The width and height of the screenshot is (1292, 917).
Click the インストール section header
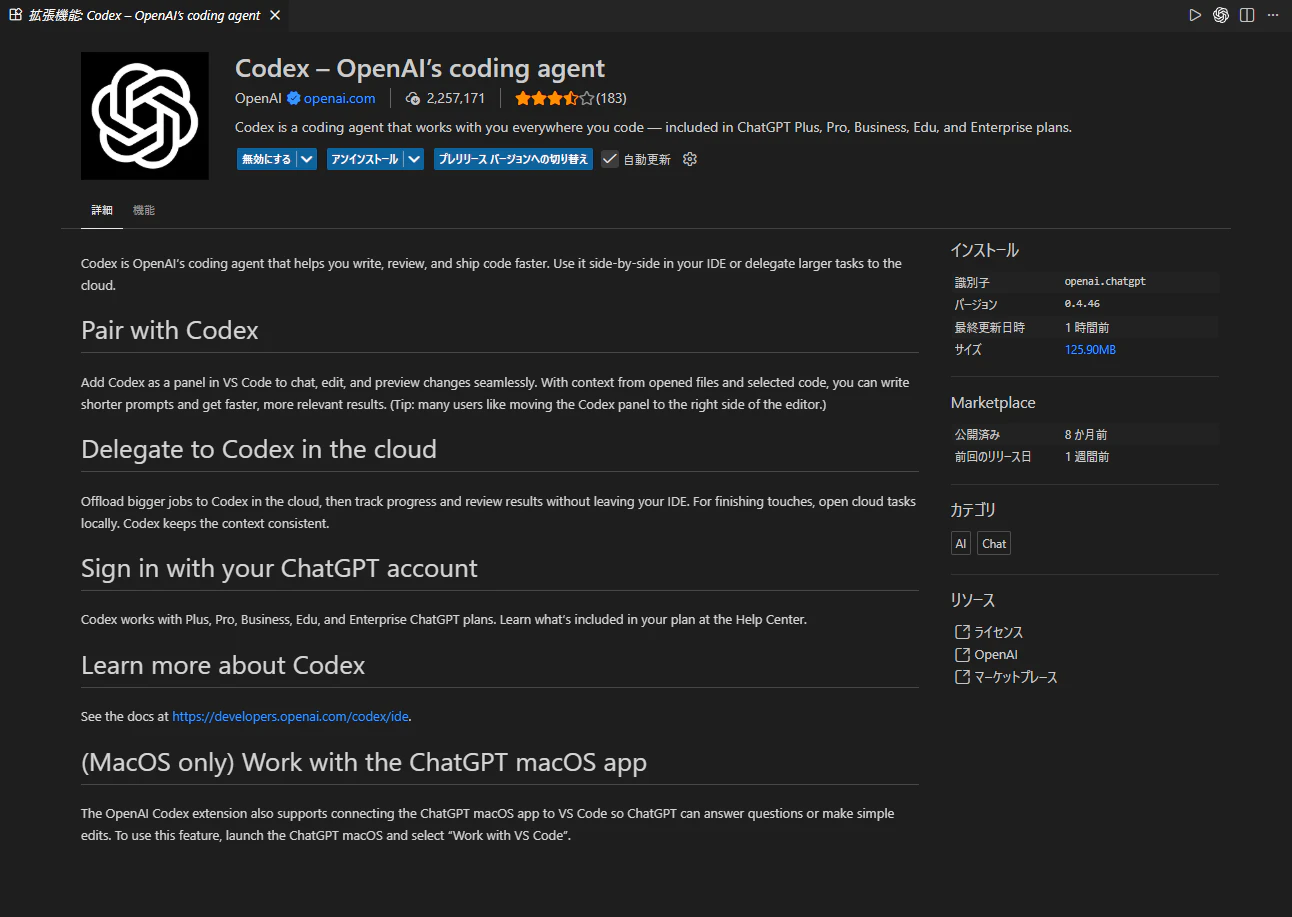pyautogui.click(x=985, y=250)
